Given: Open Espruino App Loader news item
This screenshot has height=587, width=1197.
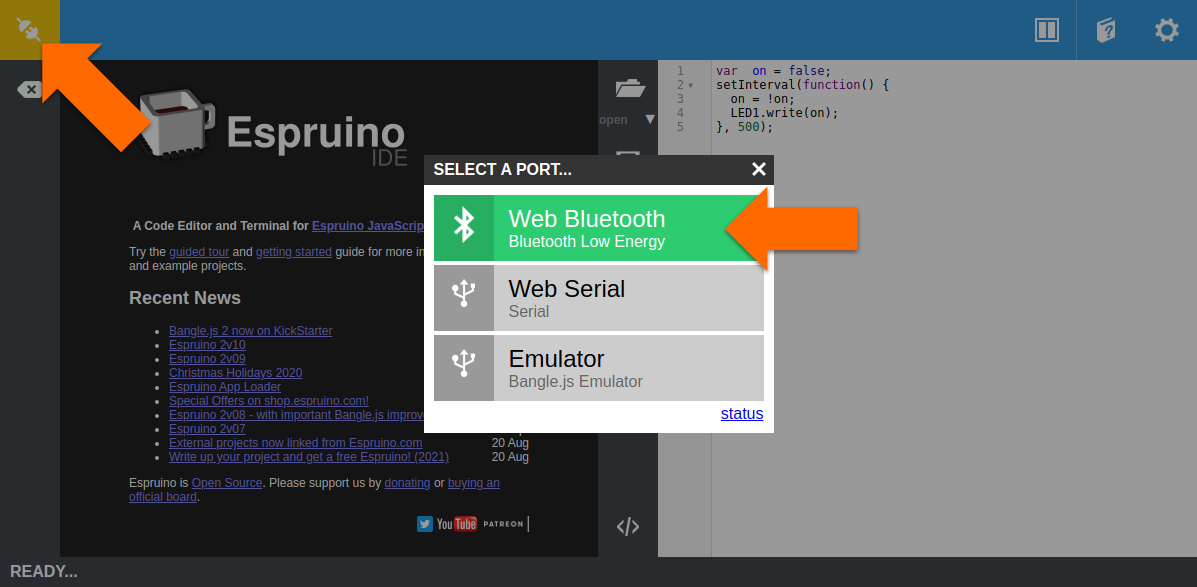Looking at the screenshot, I should (x=224, y=387).
